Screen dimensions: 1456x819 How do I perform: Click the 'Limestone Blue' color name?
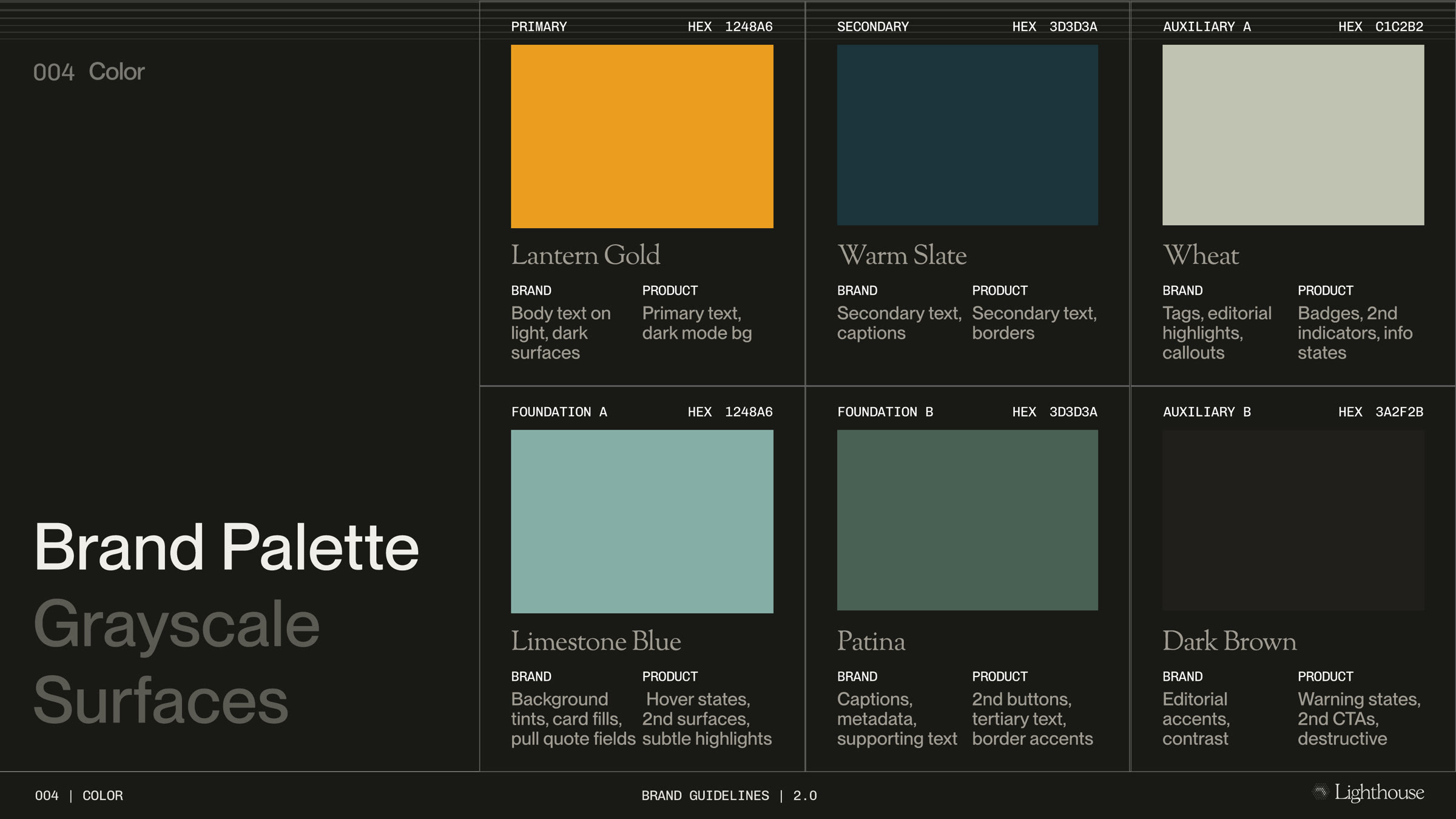tap(596, 641)
